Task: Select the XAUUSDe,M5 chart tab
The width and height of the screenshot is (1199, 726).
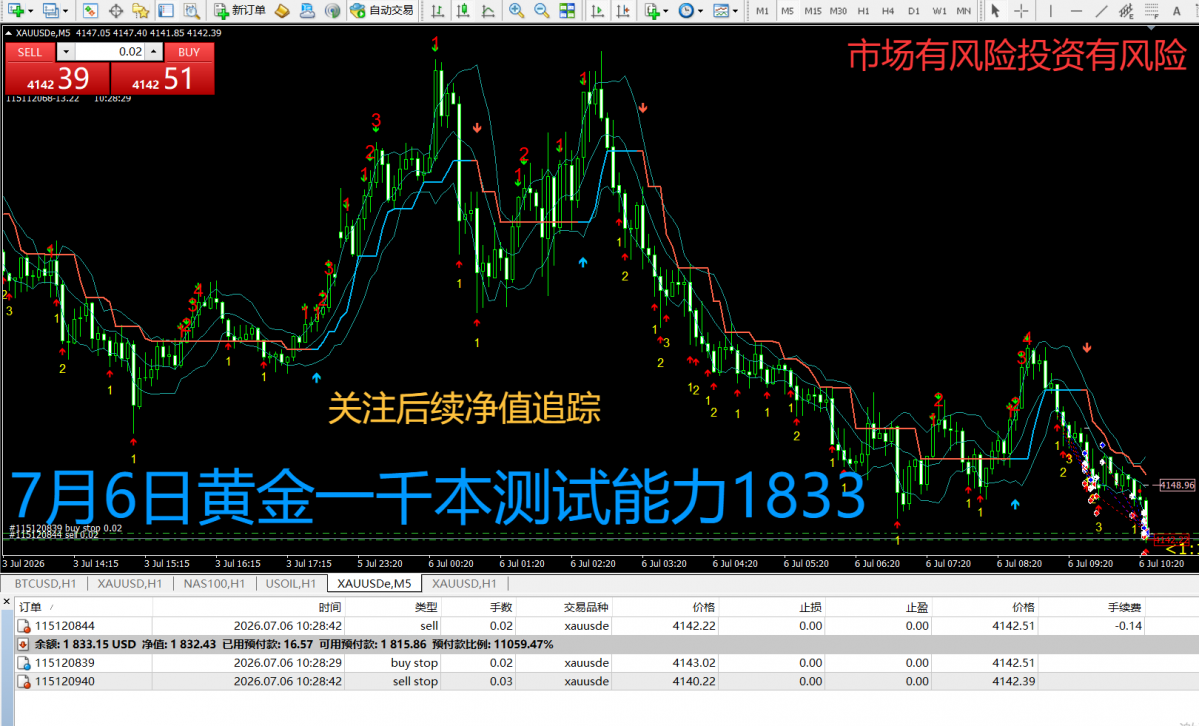Action: pyautogui.click(x=374, y=584)
